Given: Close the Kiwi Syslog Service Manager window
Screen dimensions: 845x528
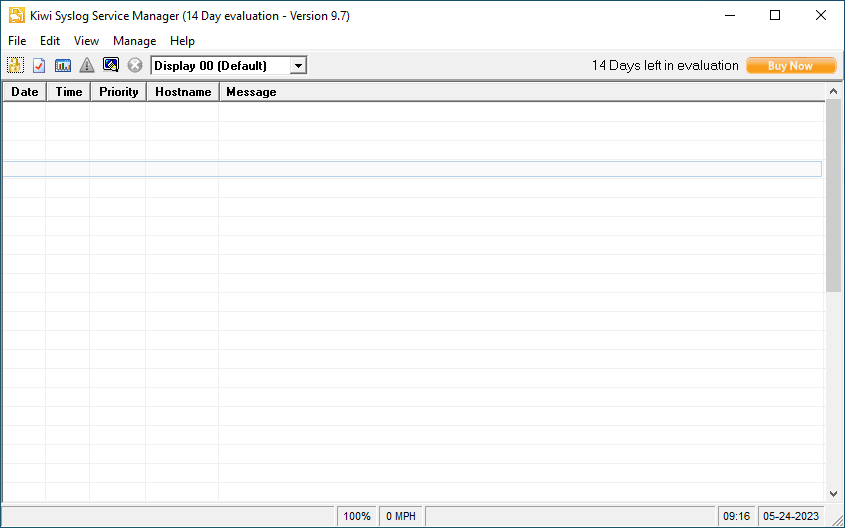Looking at the screenshot, I should 821,16.
